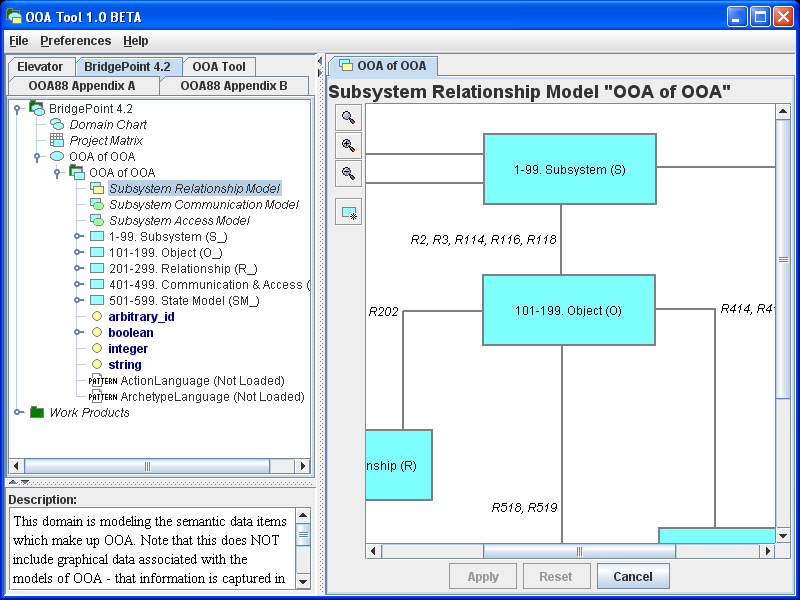
Task: Click the diagram vertical scrollbar thumb
Action: click(x=783, y=259)
